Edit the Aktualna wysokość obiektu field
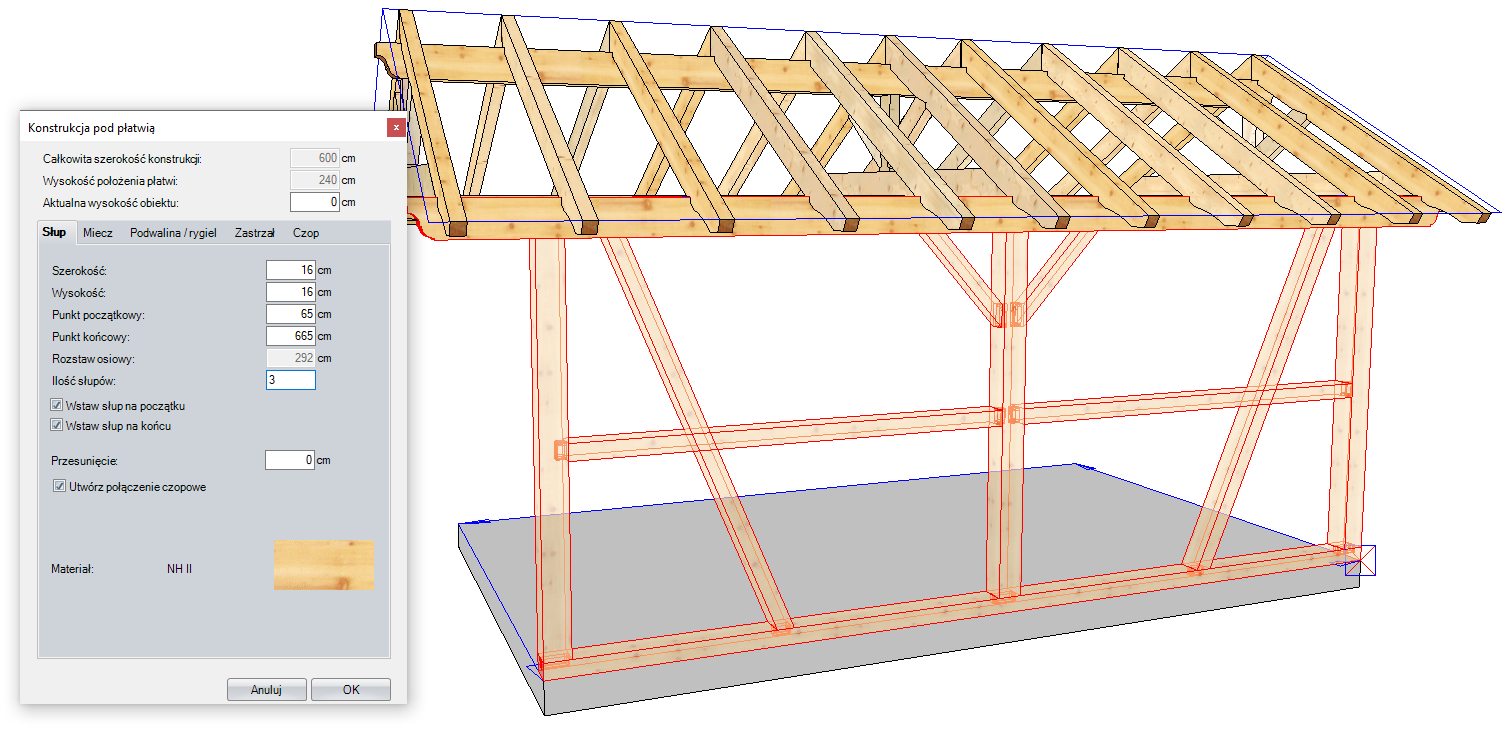Viewport: 1505px width, 735px height. pos(313,202)
